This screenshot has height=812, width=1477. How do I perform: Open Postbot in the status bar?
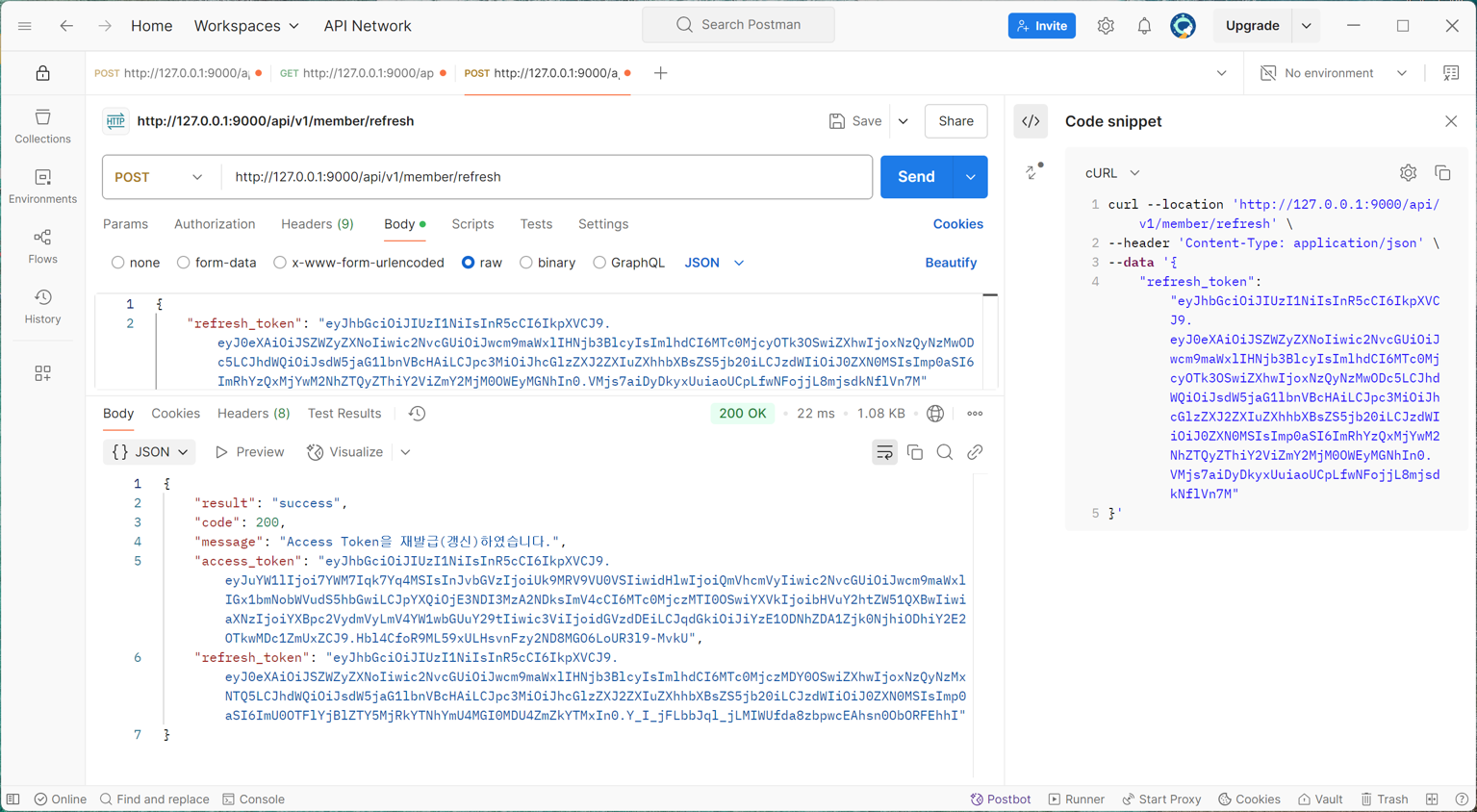tap(1001, 799)
